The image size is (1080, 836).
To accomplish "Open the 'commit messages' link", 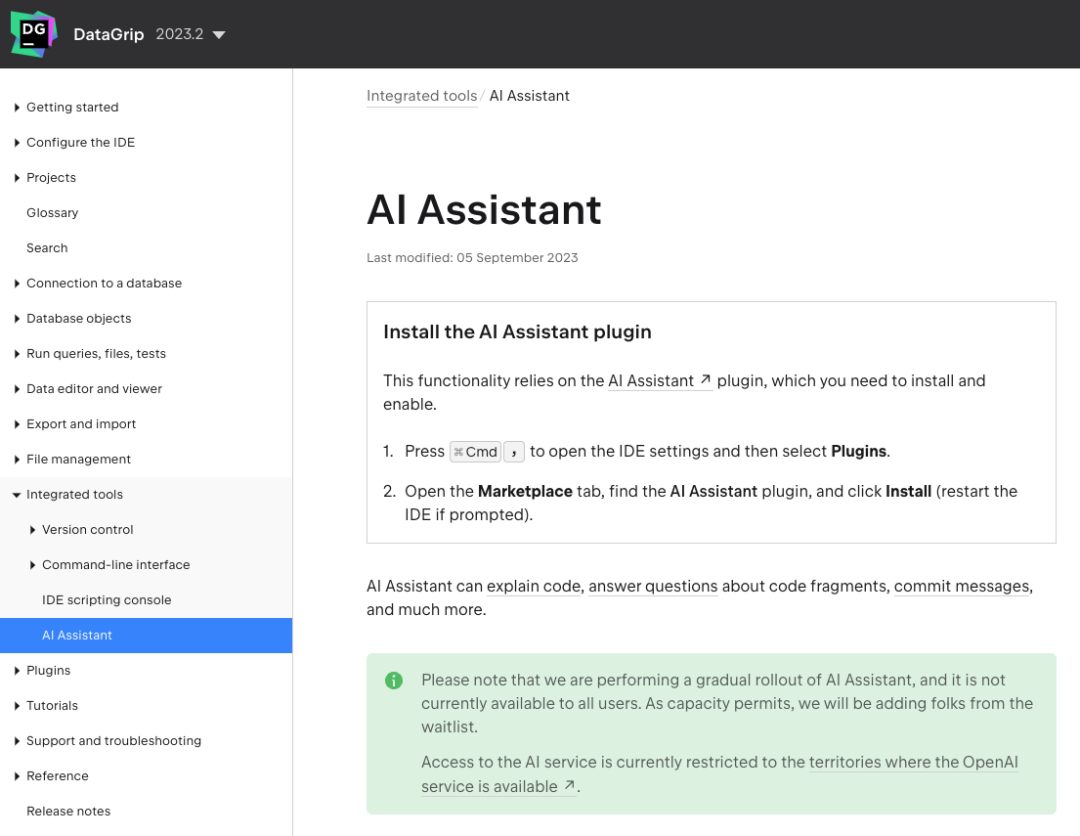I will click(x=961, y=586).
